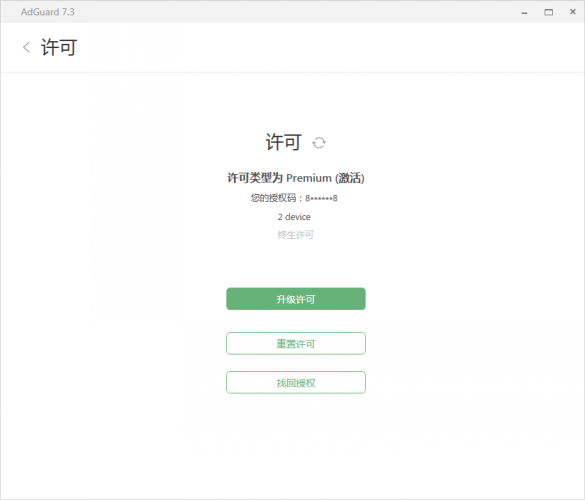Click the green 升级许可 button
The height and width of the screenshot is (500, 585).
(296, 299)
